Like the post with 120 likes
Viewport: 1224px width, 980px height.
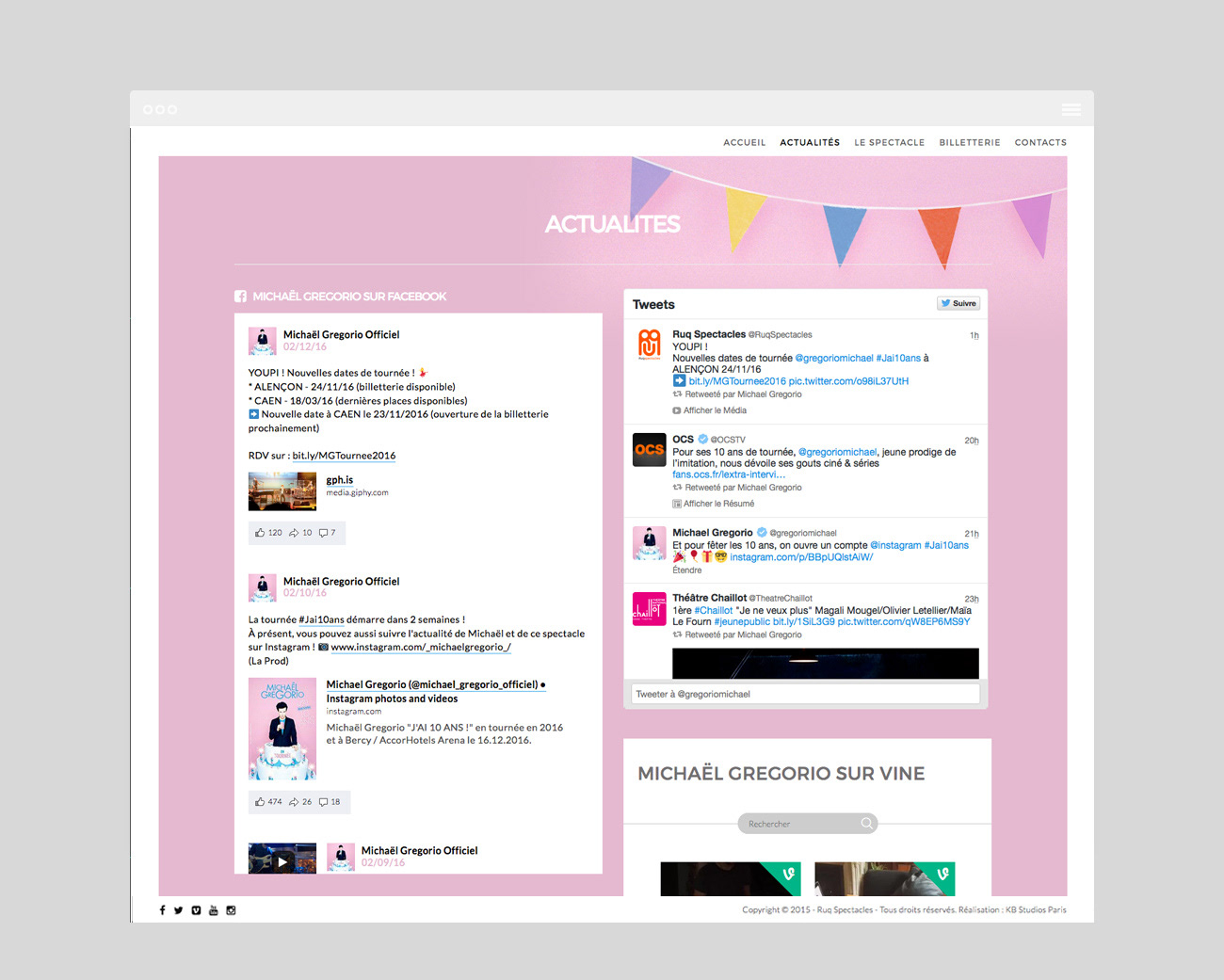(x=268, y=533)
